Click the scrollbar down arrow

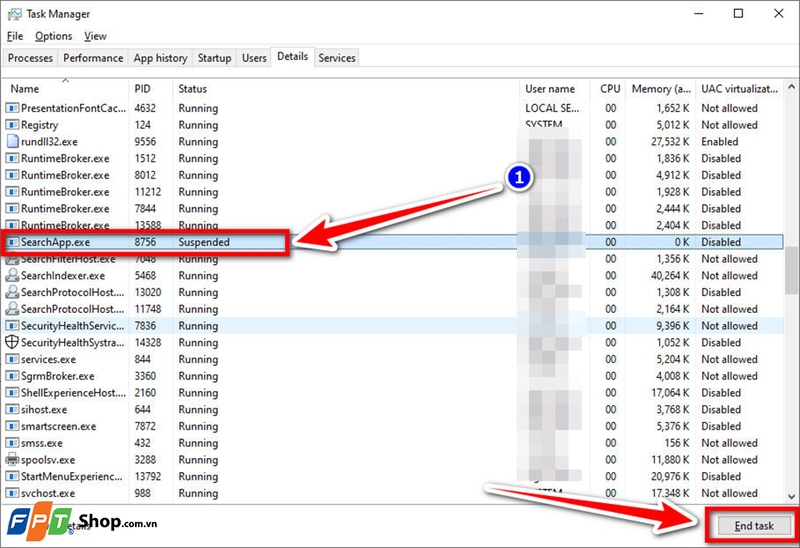click(x=791, y=496)
